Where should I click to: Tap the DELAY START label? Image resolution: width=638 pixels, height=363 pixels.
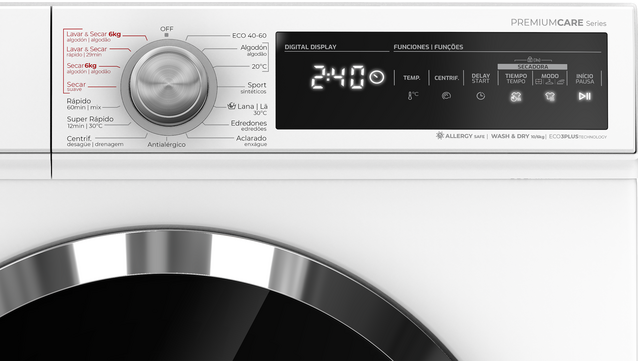[481, 79]
